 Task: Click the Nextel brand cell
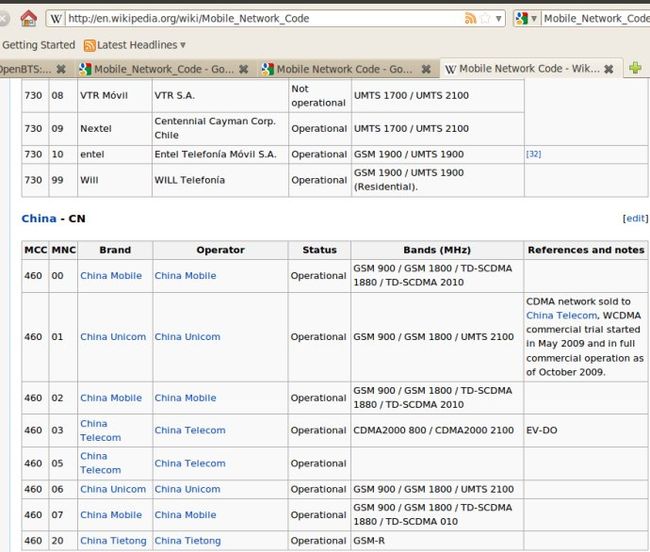(115, 128)
